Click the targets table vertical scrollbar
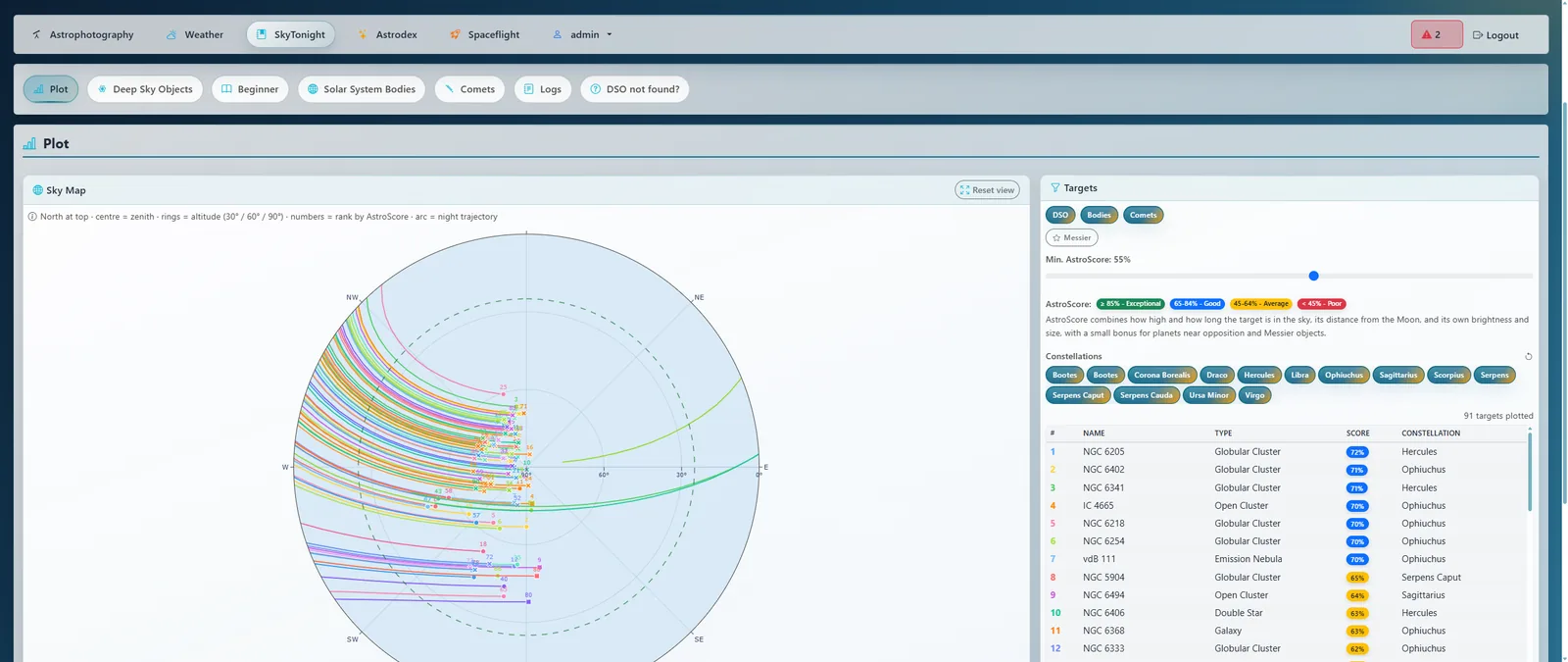This screenshot has height=662, width=1568. (1530, 470)
